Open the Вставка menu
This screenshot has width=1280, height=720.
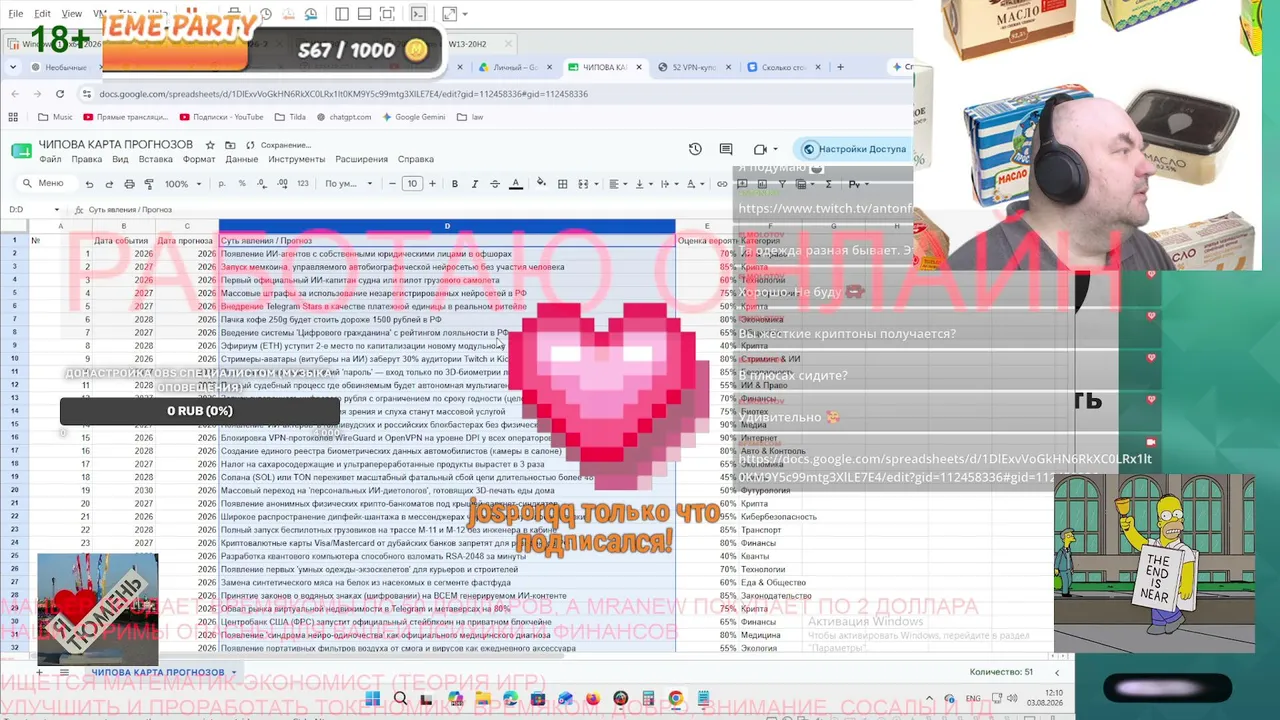click(x=156, y=159)
